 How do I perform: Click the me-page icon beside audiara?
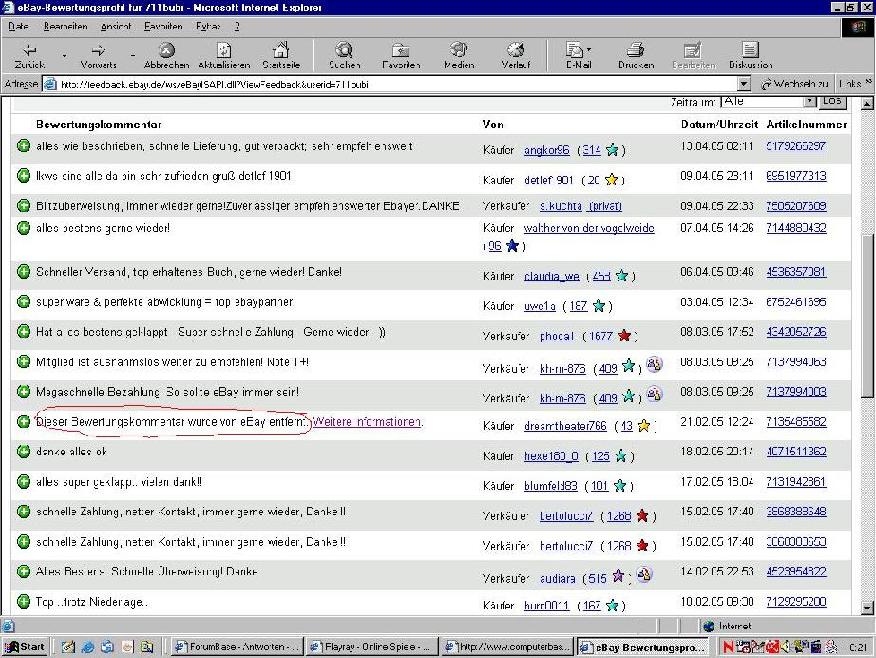pos(644,574)
